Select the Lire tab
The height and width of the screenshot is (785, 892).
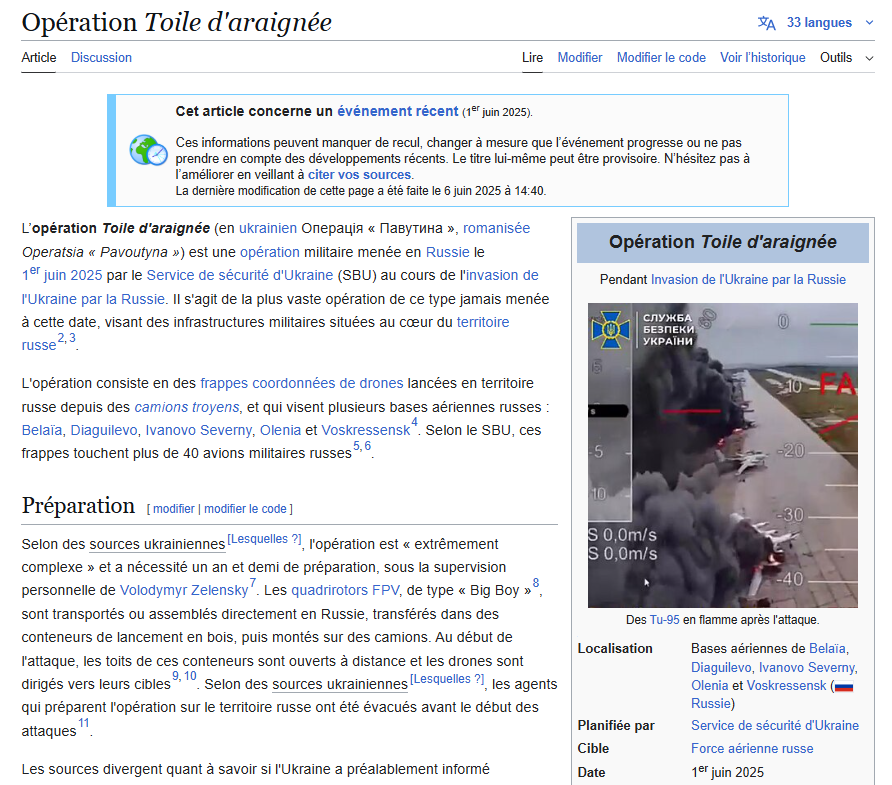[532, 57]
